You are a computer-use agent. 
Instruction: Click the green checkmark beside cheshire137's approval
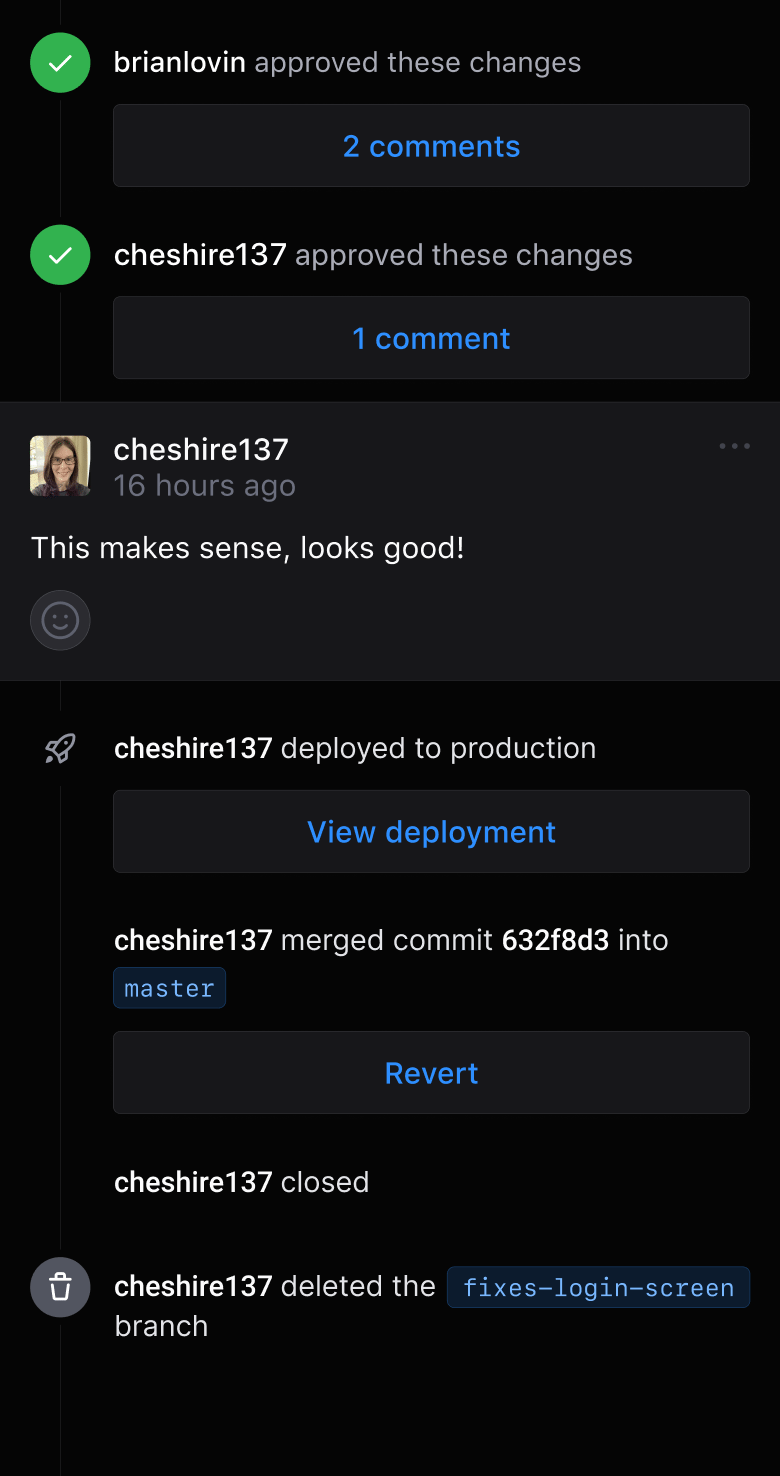60,254
